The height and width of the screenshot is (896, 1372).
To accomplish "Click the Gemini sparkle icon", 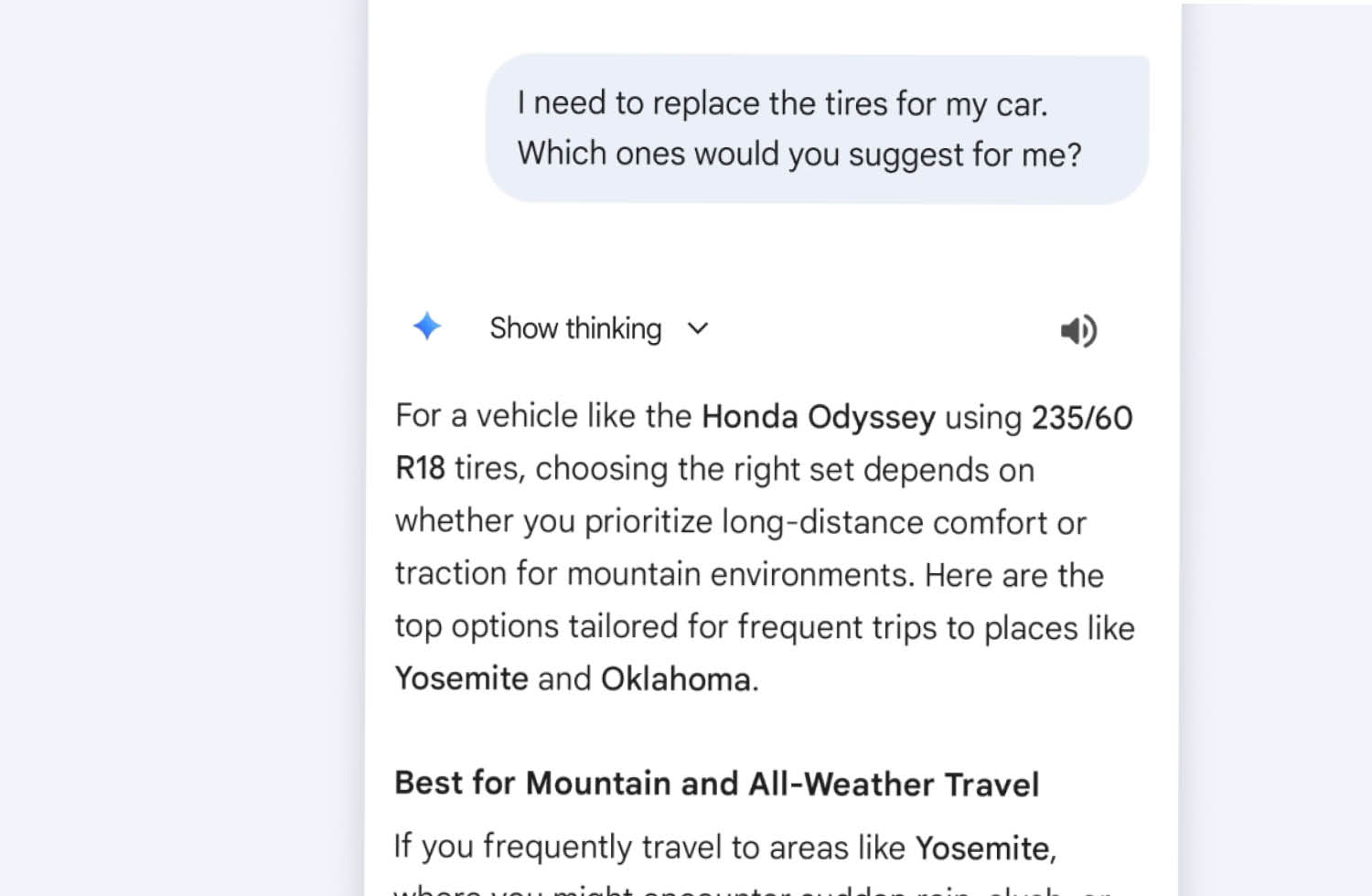I will pos(427,326).
